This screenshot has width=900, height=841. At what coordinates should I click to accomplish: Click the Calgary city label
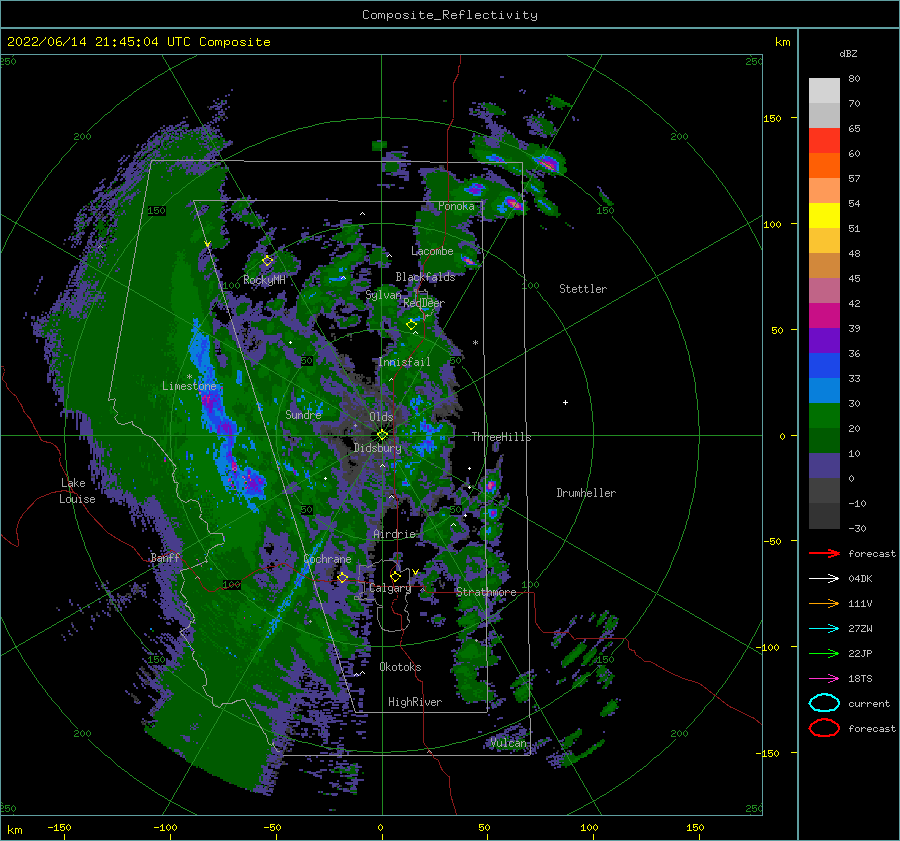pos(390,588)
